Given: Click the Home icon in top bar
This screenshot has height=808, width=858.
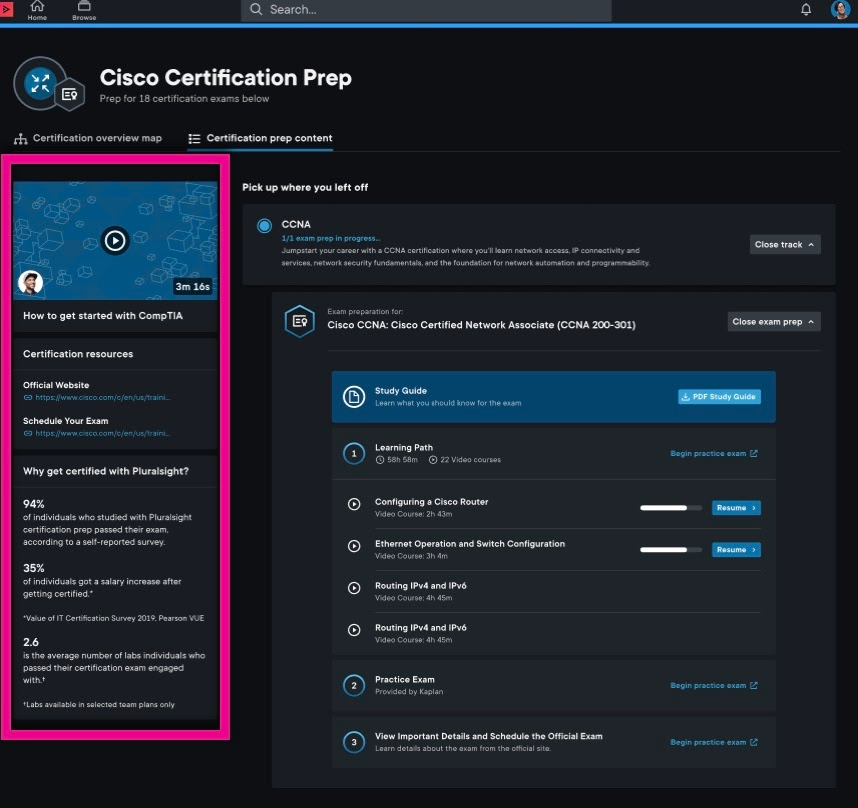Looking at the screenshot, I should pyautogui.click(x=37, y=9).
